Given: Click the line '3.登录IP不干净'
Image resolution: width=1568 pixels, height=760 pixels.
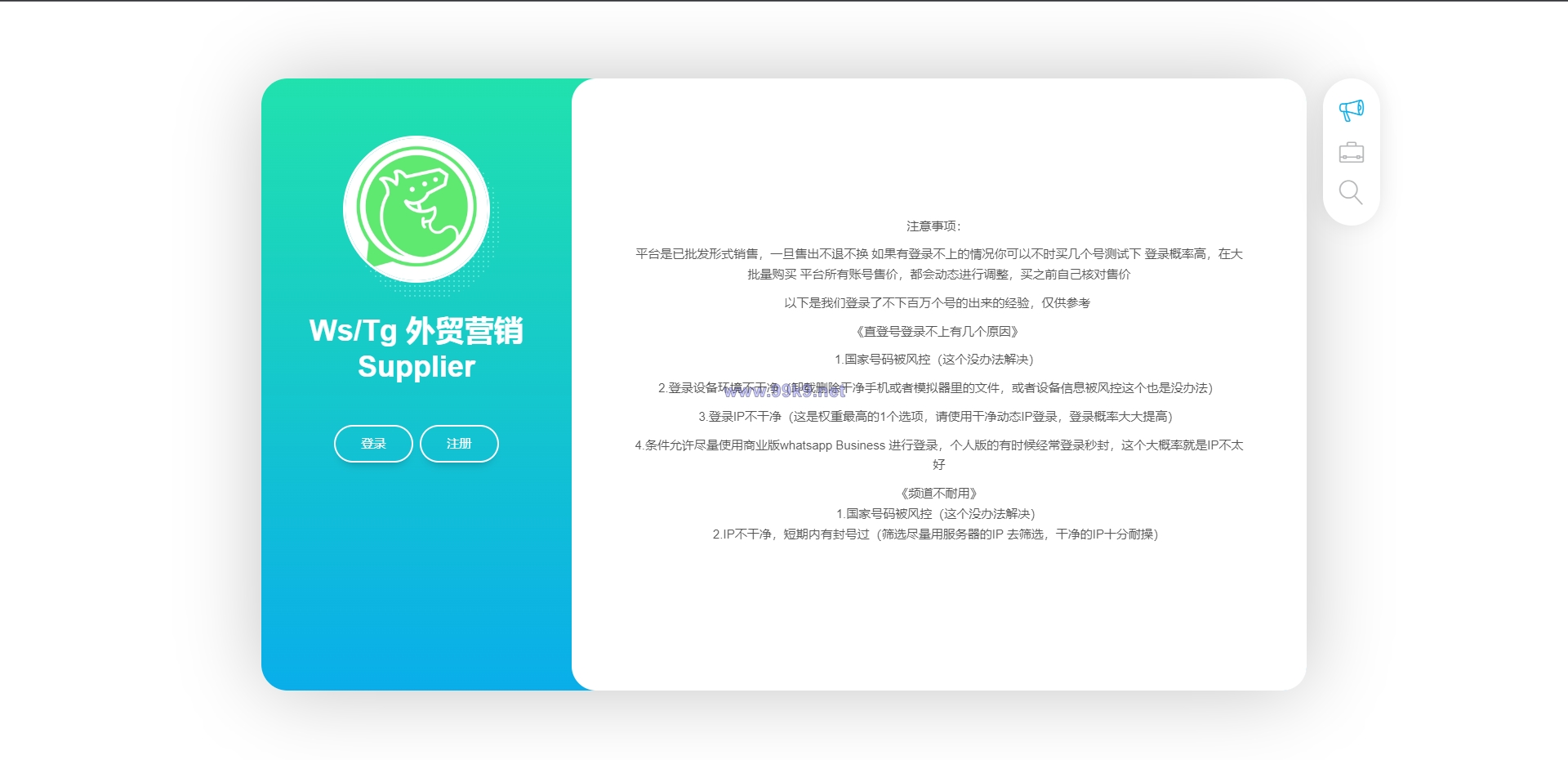Looking at the screenshot, I should (936, 417).
